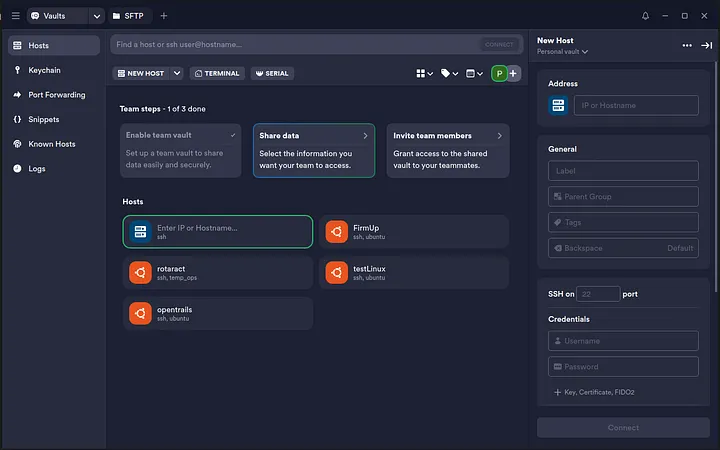The height and width of the screenshot is (450, 720).
Task: Open the Share data team step
Action: (313, 150)
